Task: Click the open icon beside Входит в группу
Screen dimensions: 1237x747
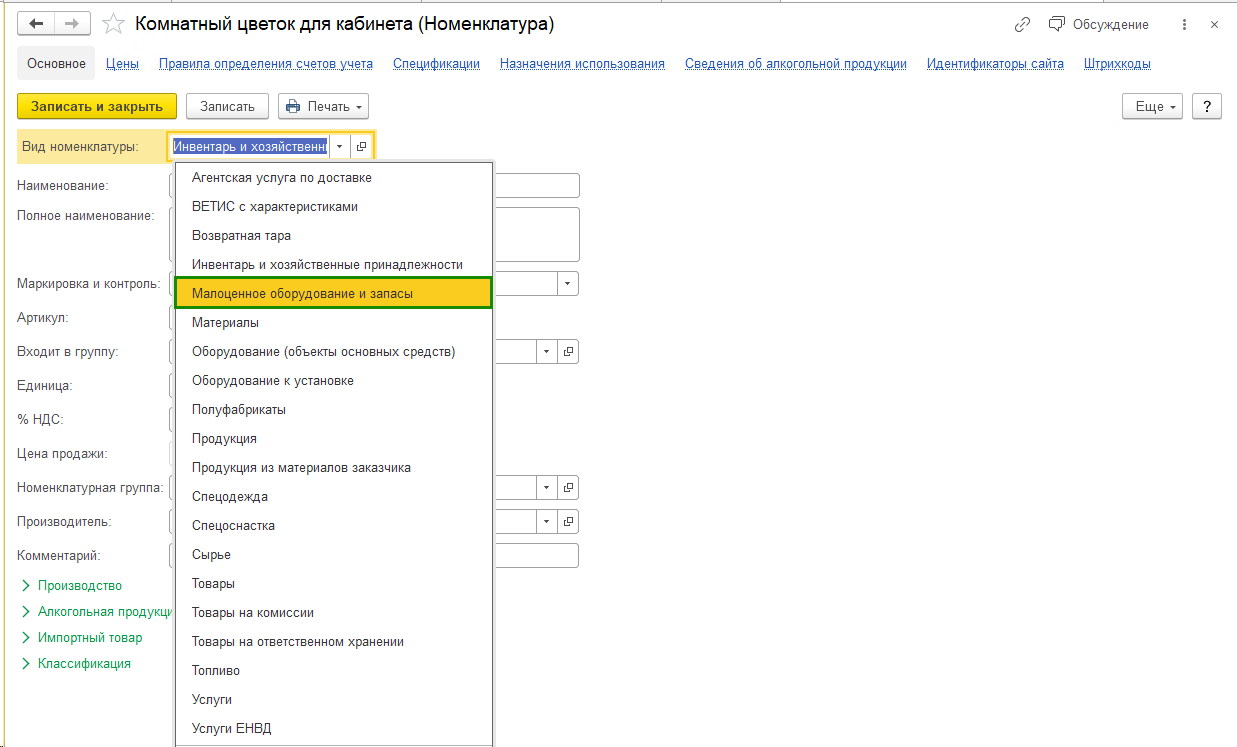Action: 569,352
